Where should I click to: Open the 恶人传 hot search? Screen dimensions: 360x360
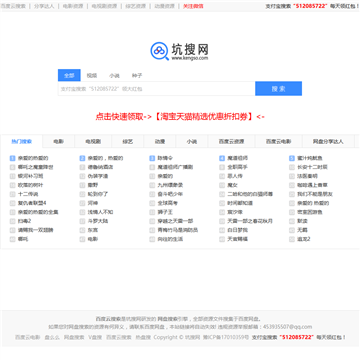point(235,176)
